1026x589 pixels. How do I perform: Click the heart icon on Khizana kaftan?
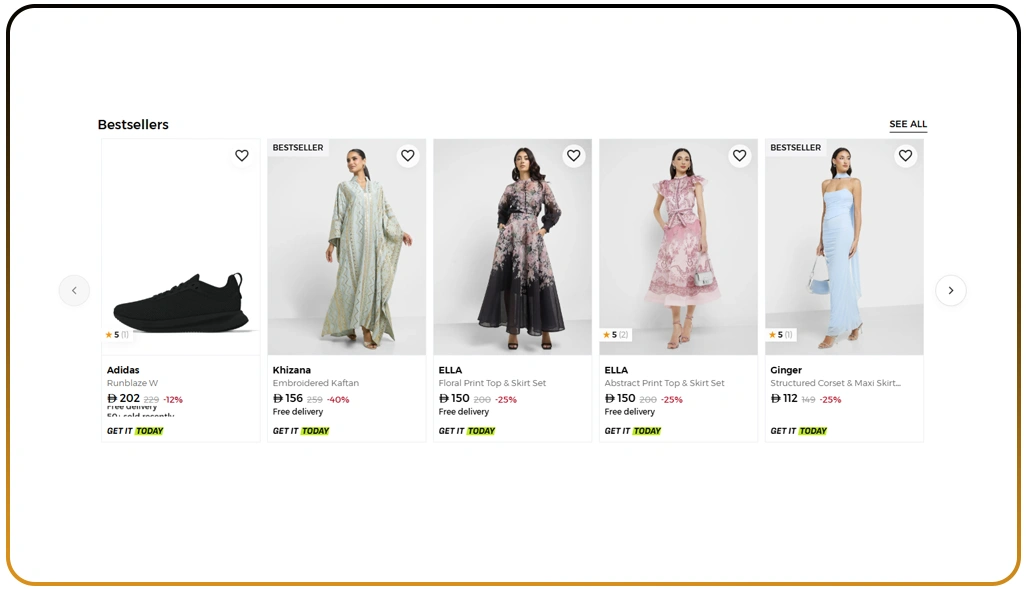[407, 156]
